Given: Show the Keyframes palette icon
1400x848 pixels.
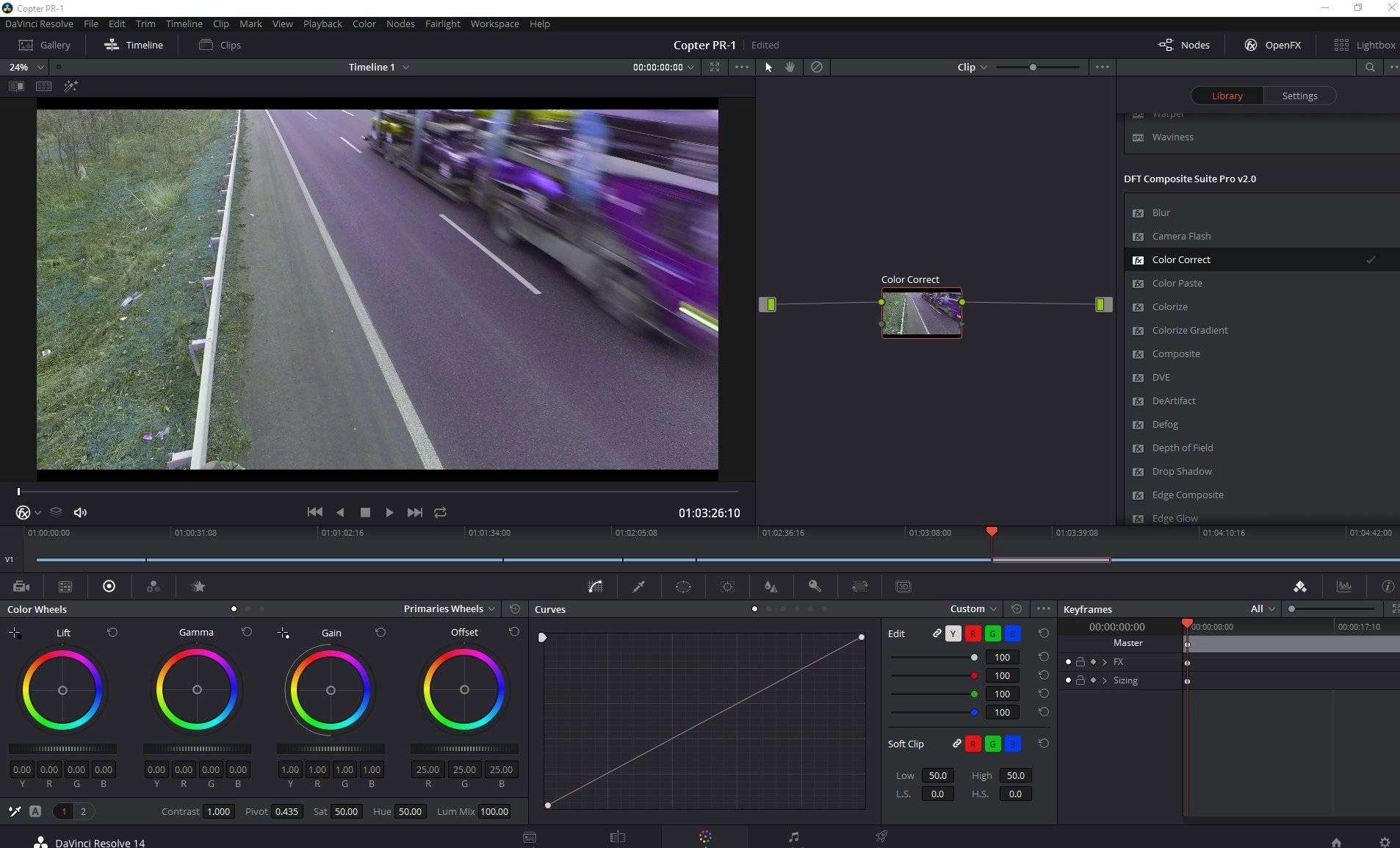Looking at the screenshot, I should click(x=1300, y=586).
